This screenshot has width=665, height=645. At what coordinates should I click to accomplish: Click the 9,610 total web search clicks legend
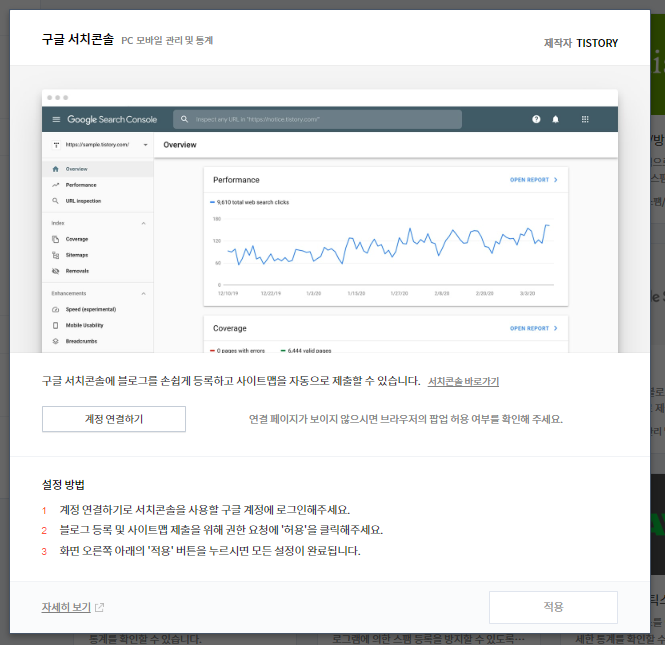(249, 202)
